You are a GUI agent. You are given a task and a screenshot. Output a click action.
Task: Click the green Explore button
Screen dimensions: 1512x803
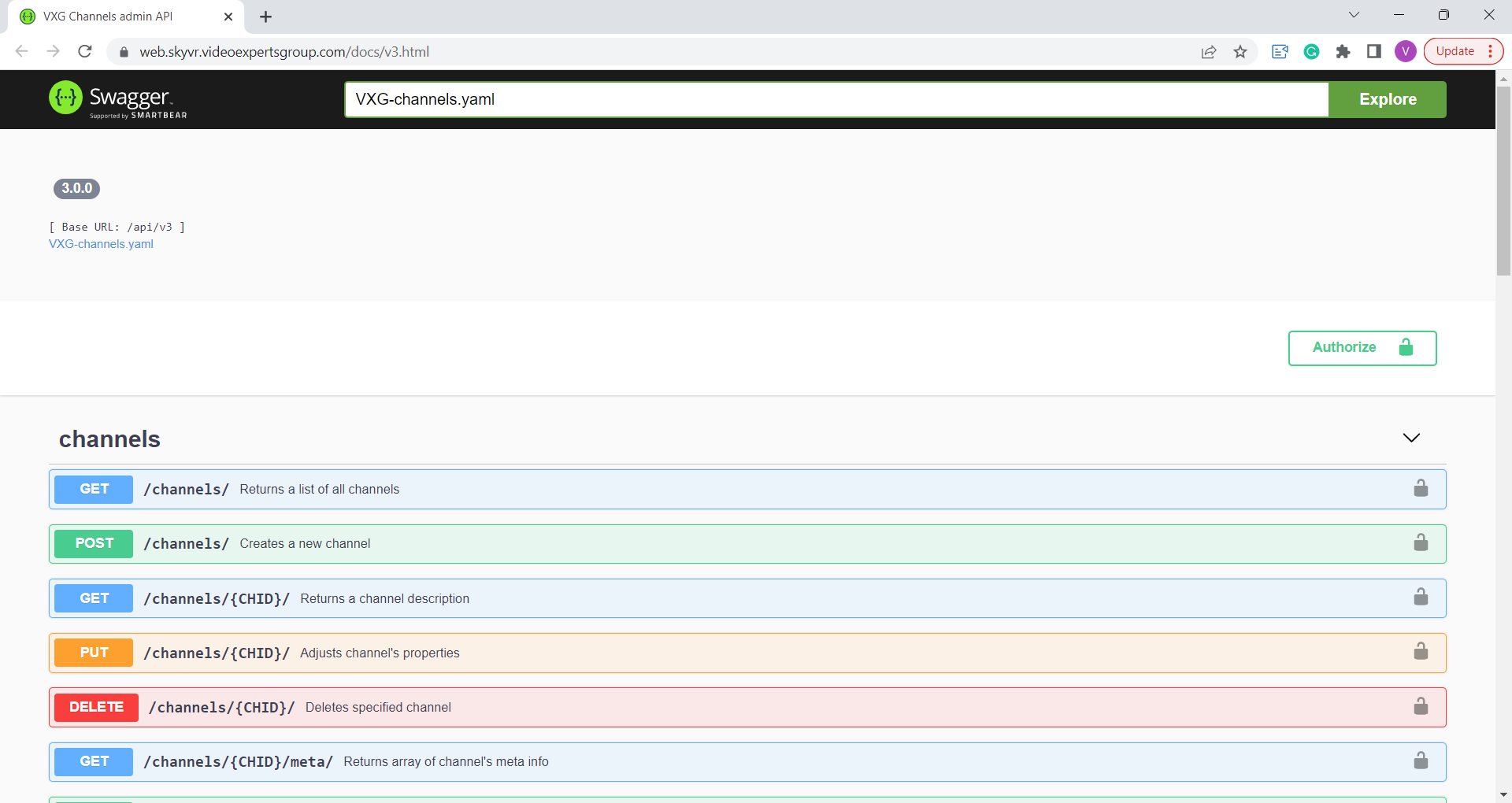pyautogui.click(x=1387, y=99)
